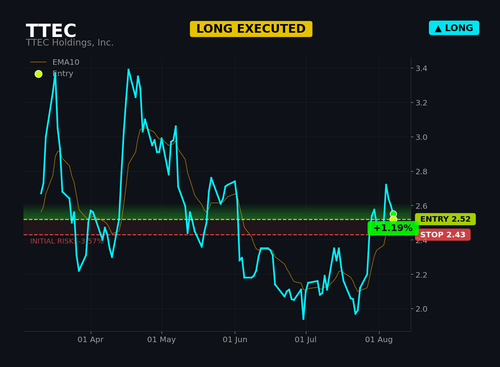Click the 2.0 price axis label
The width and height of the screenshot is (500, 367).
(421, 309)
